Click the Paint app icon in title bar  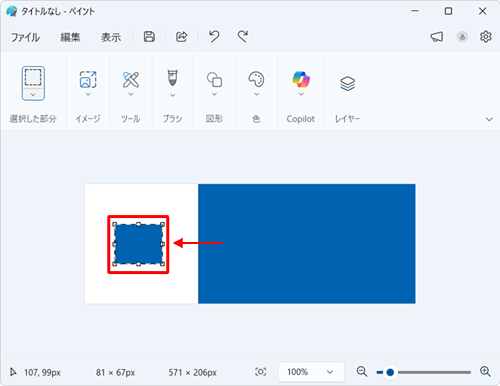coord(11,11)
